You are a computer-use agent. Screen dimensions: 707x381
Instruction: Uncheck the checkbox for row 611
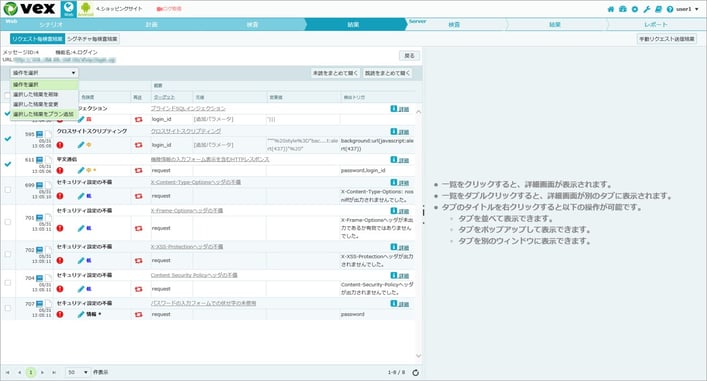click(8, 164)
